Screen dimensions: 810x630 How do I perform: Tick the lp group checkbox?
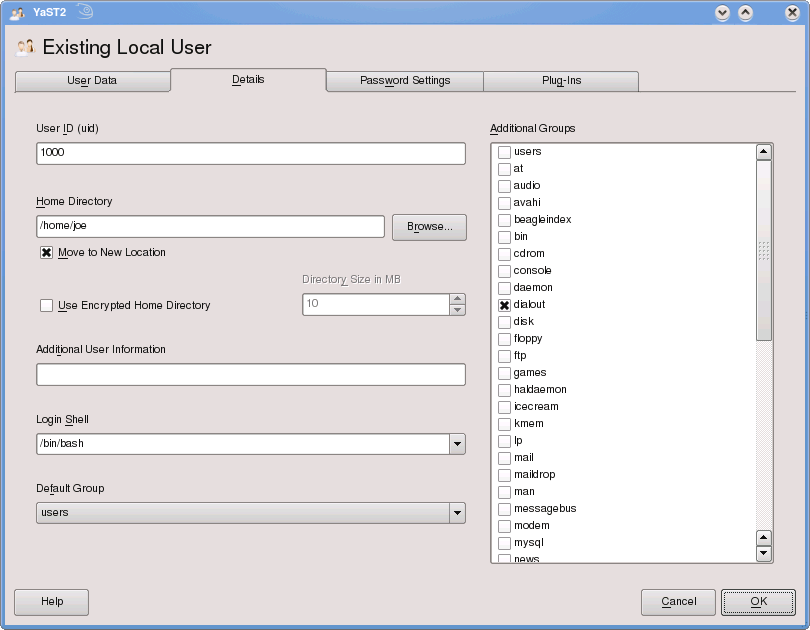tap(504, 441)
